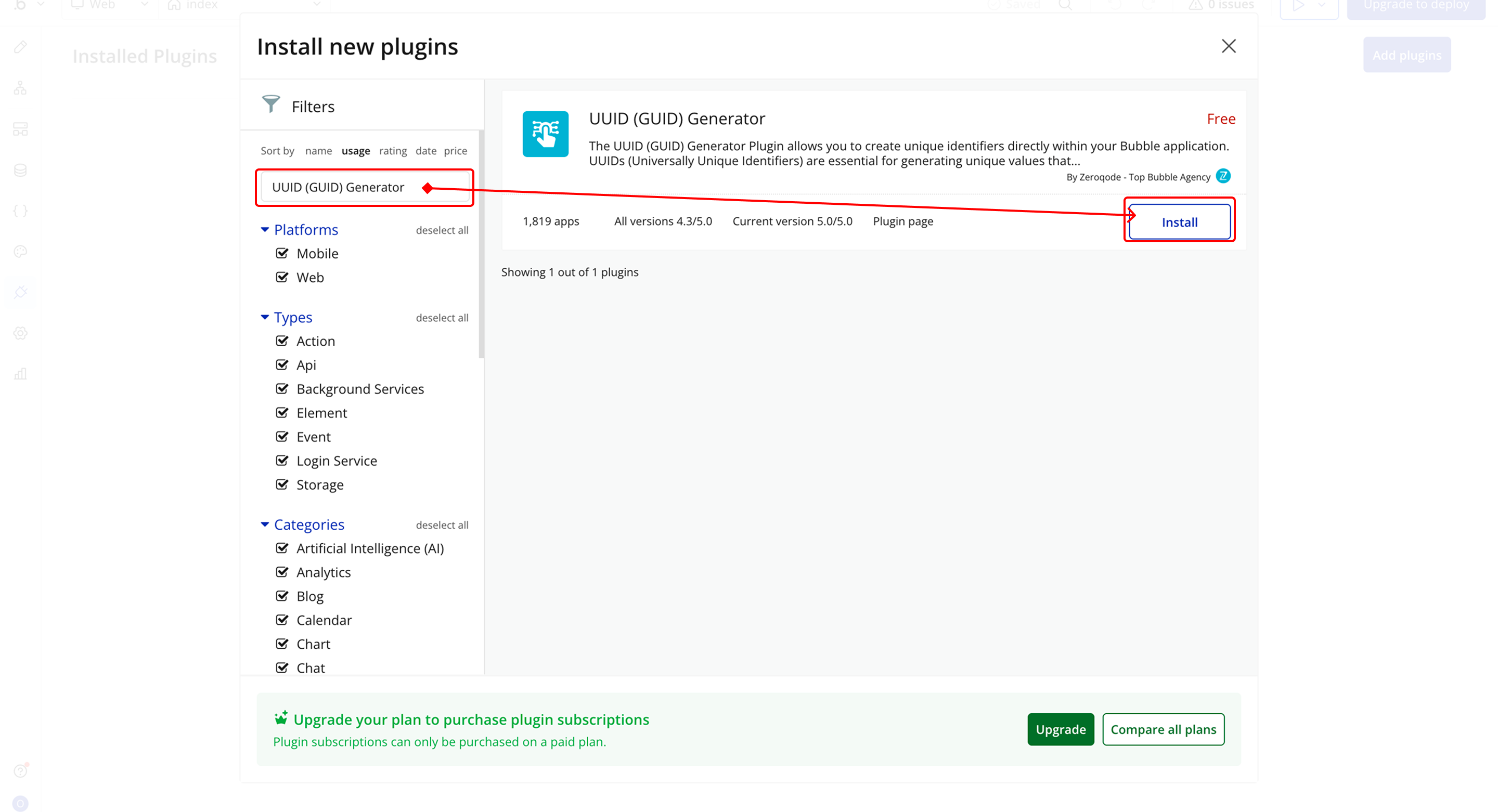Open the Settings gear icon in sidebar
The height and width of the screenshot is (812, 1498).
20,333
